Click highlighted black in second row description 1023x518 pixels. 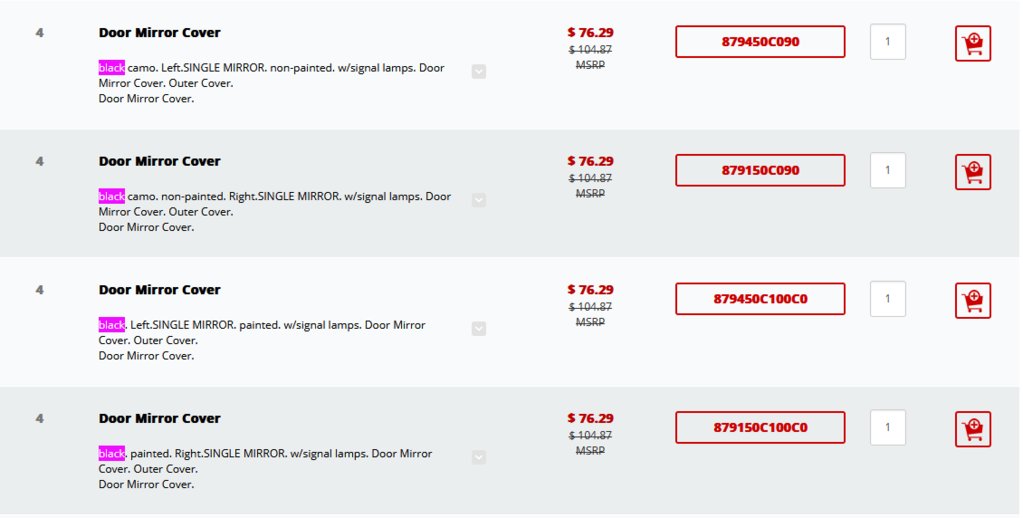[112, 196]
